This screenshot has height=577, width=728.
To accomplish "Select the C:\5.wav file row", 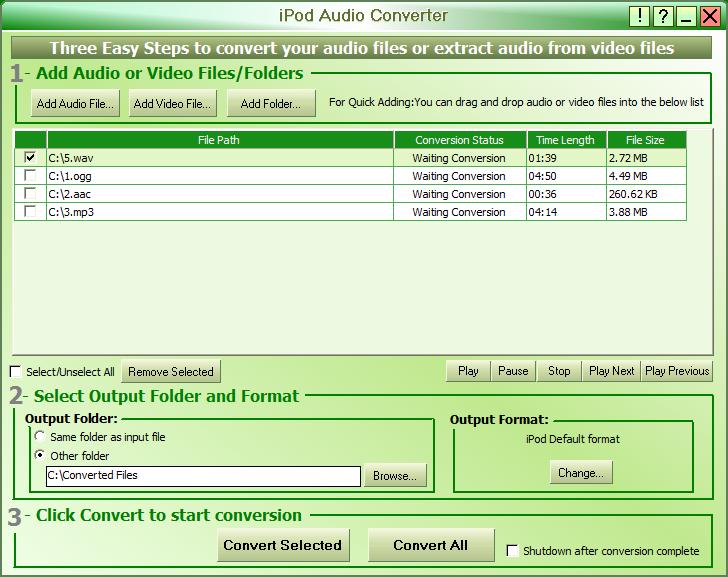I will (350, 158).
